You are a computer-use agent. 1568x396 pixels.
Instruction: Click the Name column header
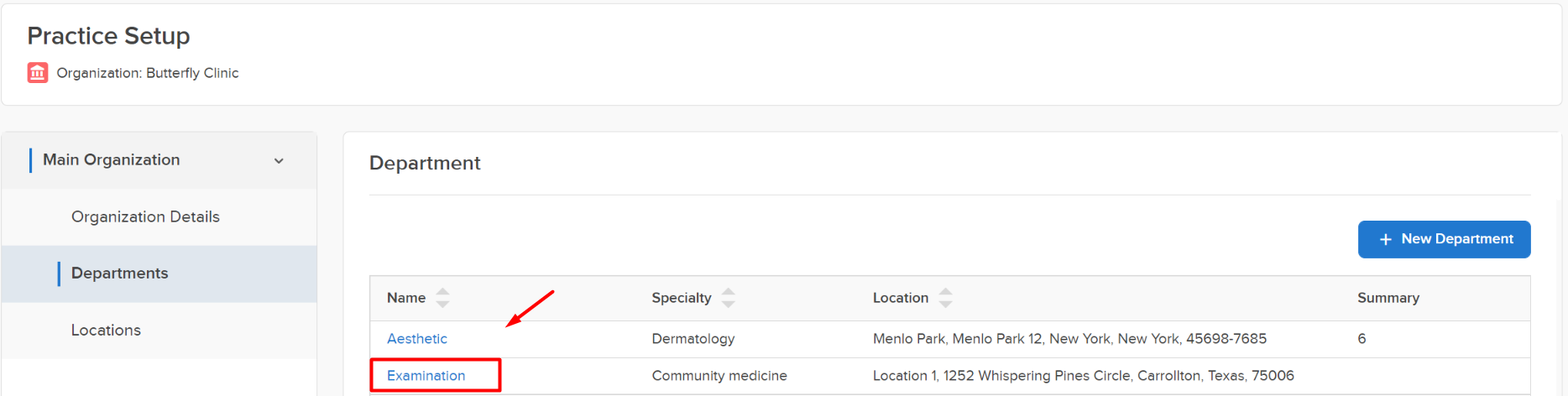click(406, 298)
